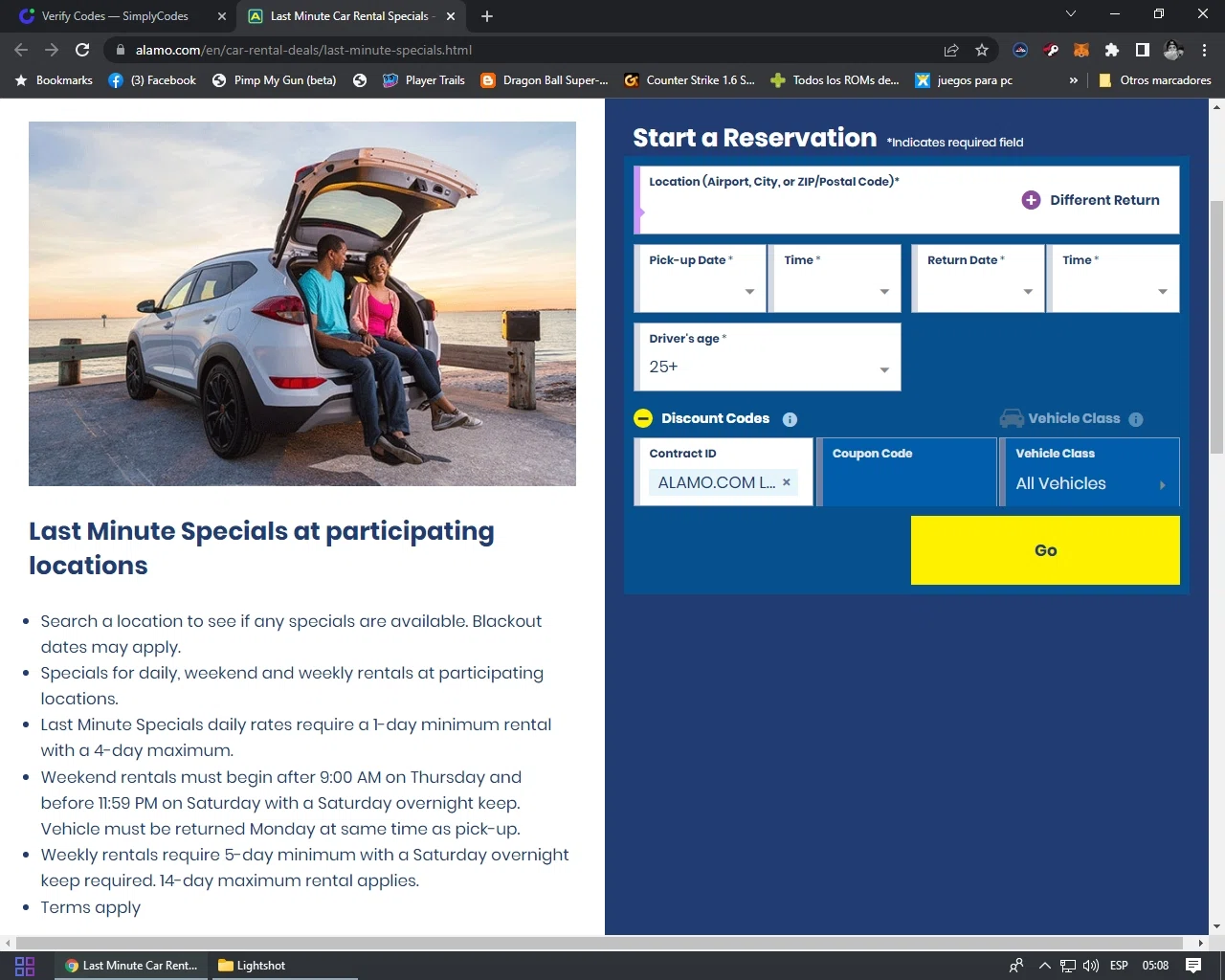1225x980 pixels.
Task: Expand the Return Date dropdown
Action: 1028,292
